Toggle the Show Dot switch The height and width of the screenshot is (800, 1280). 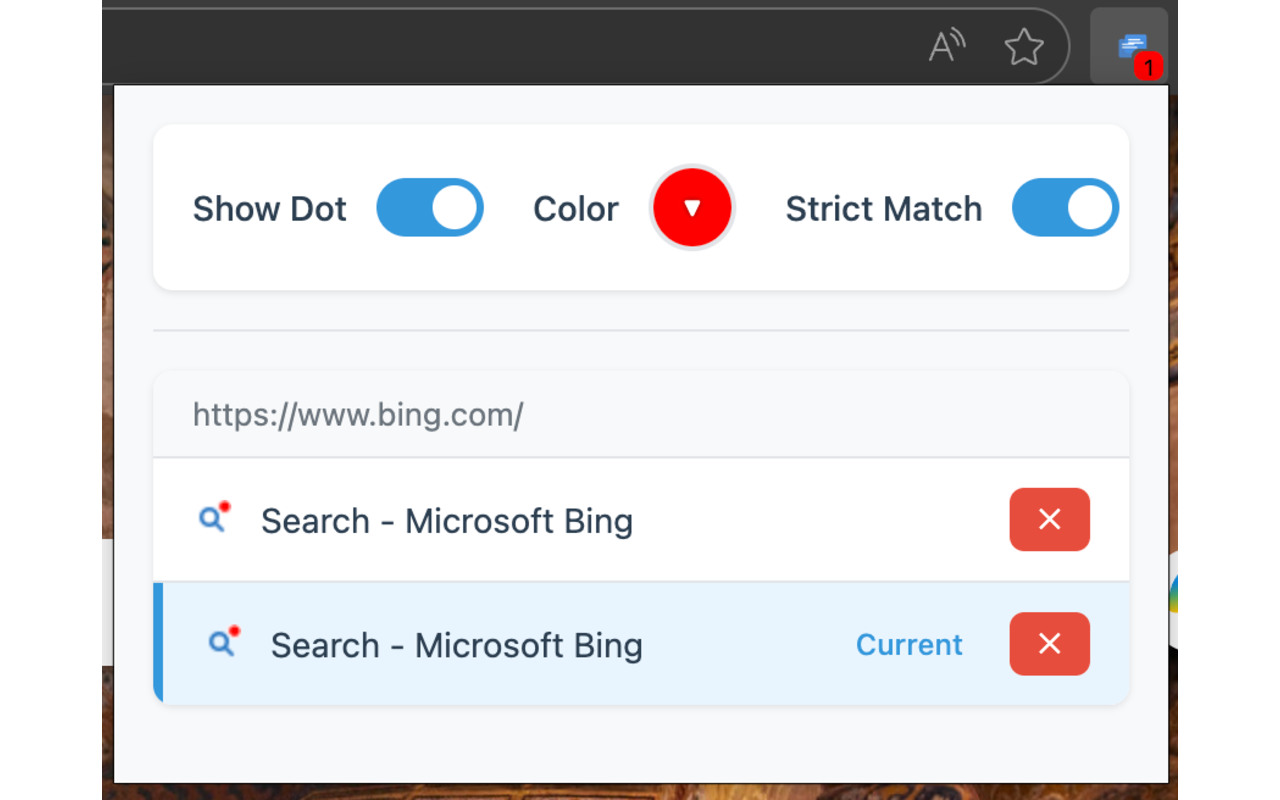pyautogui.click(x=430, y=208)
